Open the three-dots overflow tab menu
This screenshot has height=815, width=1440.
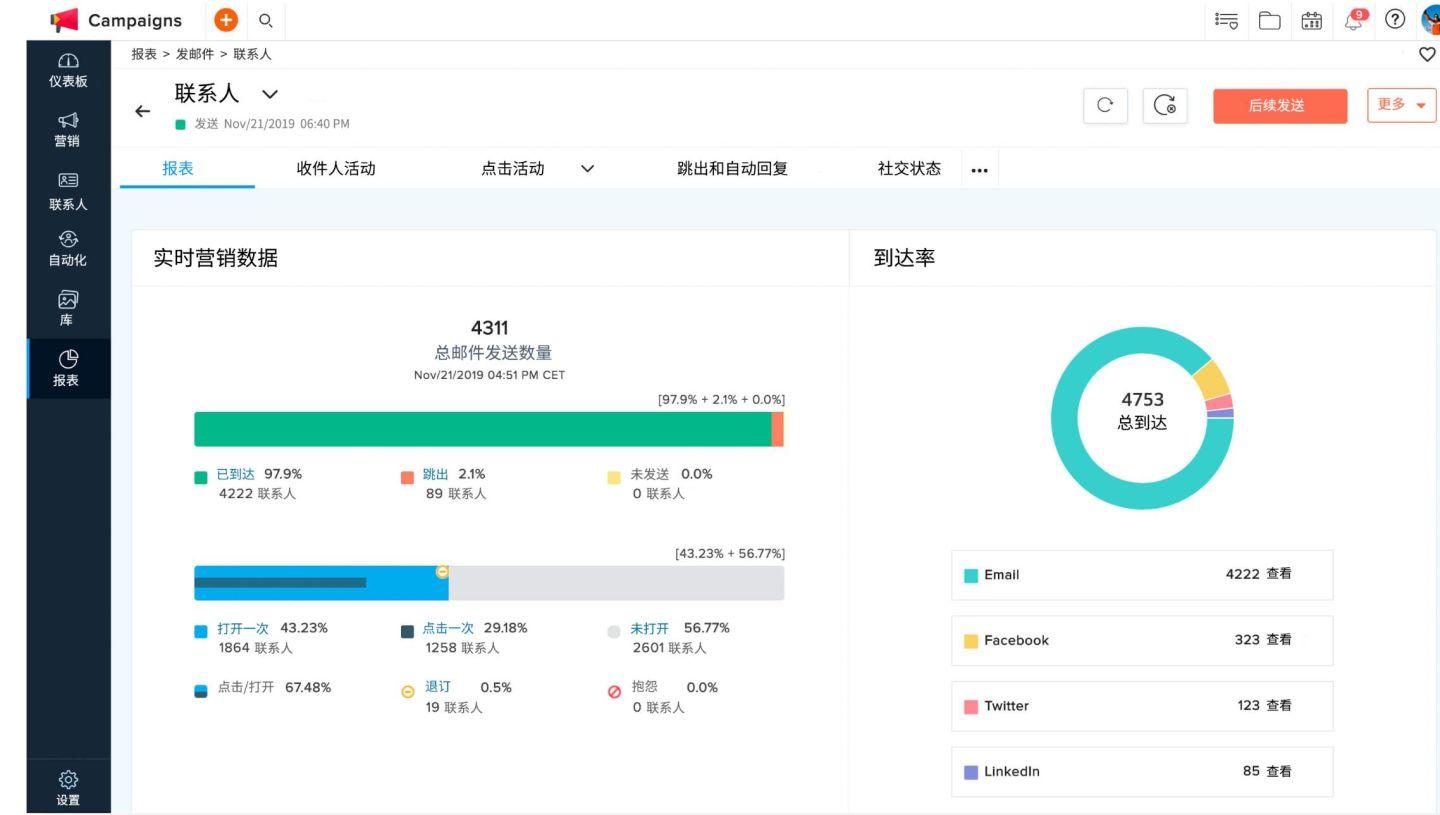tap(979, 170)
